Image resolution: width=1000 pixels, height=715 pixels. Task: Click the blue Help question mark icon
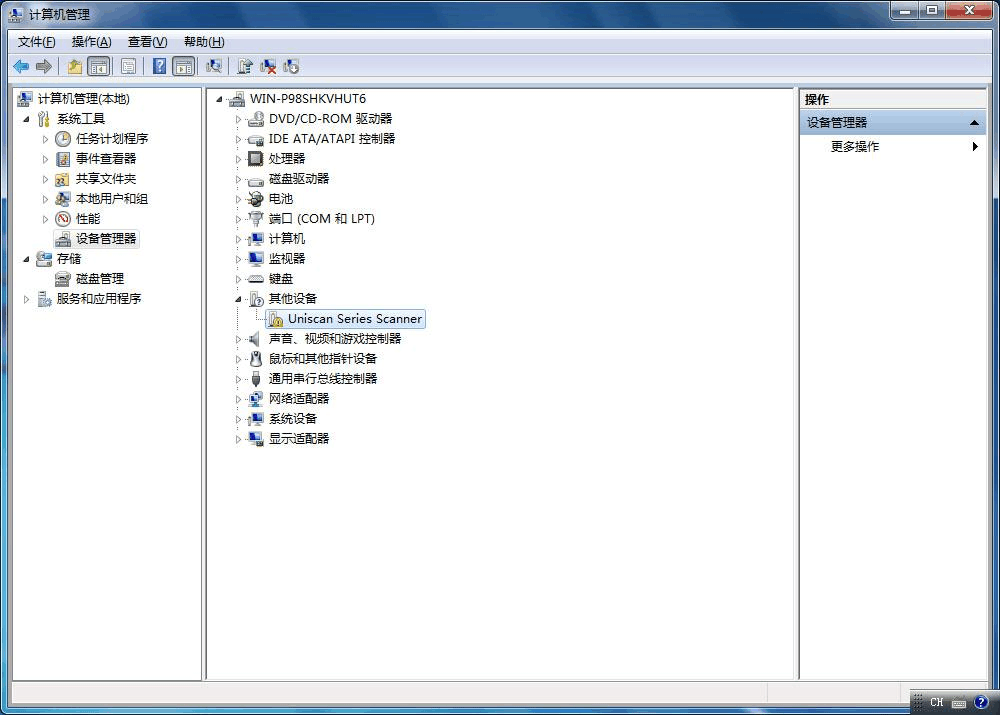pos(159,66)
